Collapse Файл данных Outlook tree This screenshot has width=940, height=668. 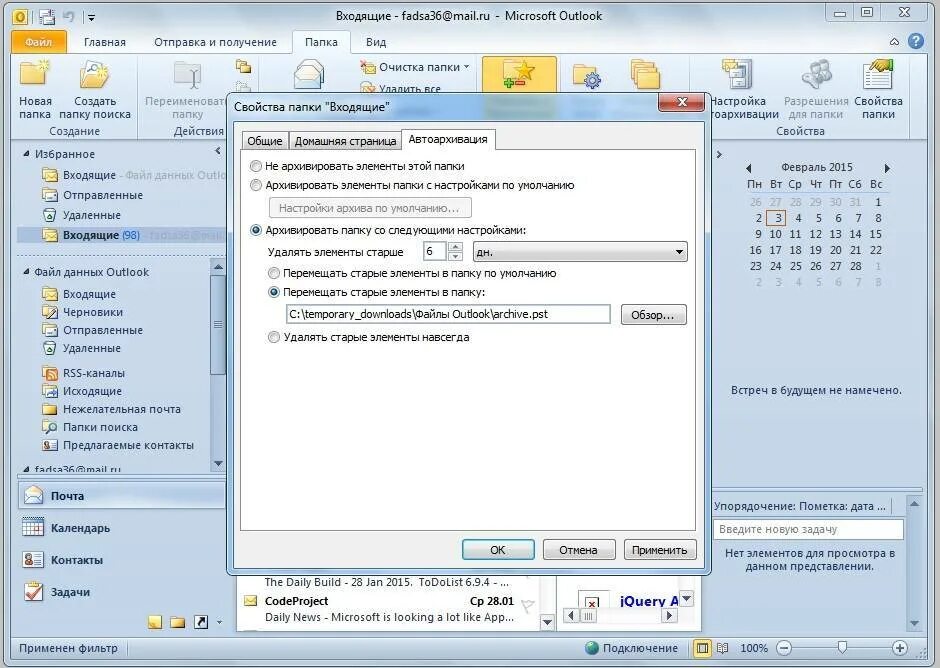click(26, 272)
